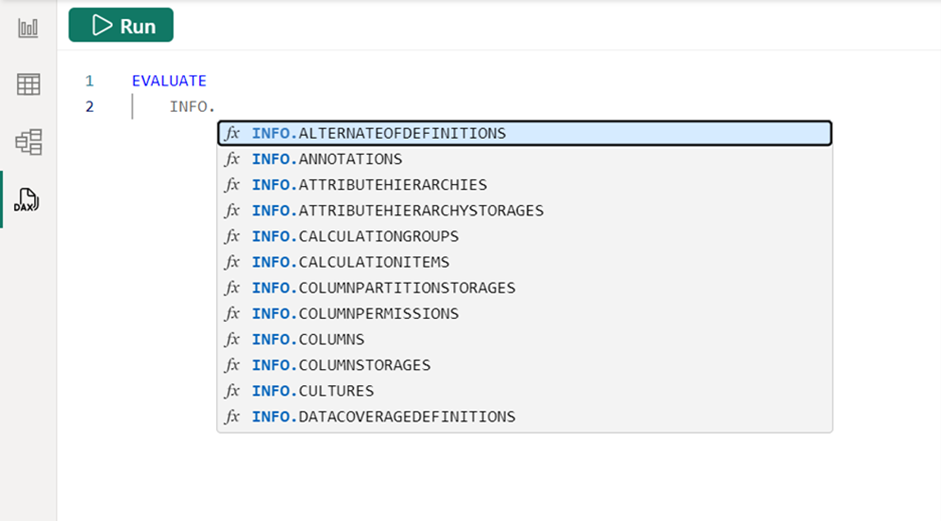Pick INFO.CALCULATIONITEMS suggestion
Viewport: 941px width, 521px height.
click(525, 262)
